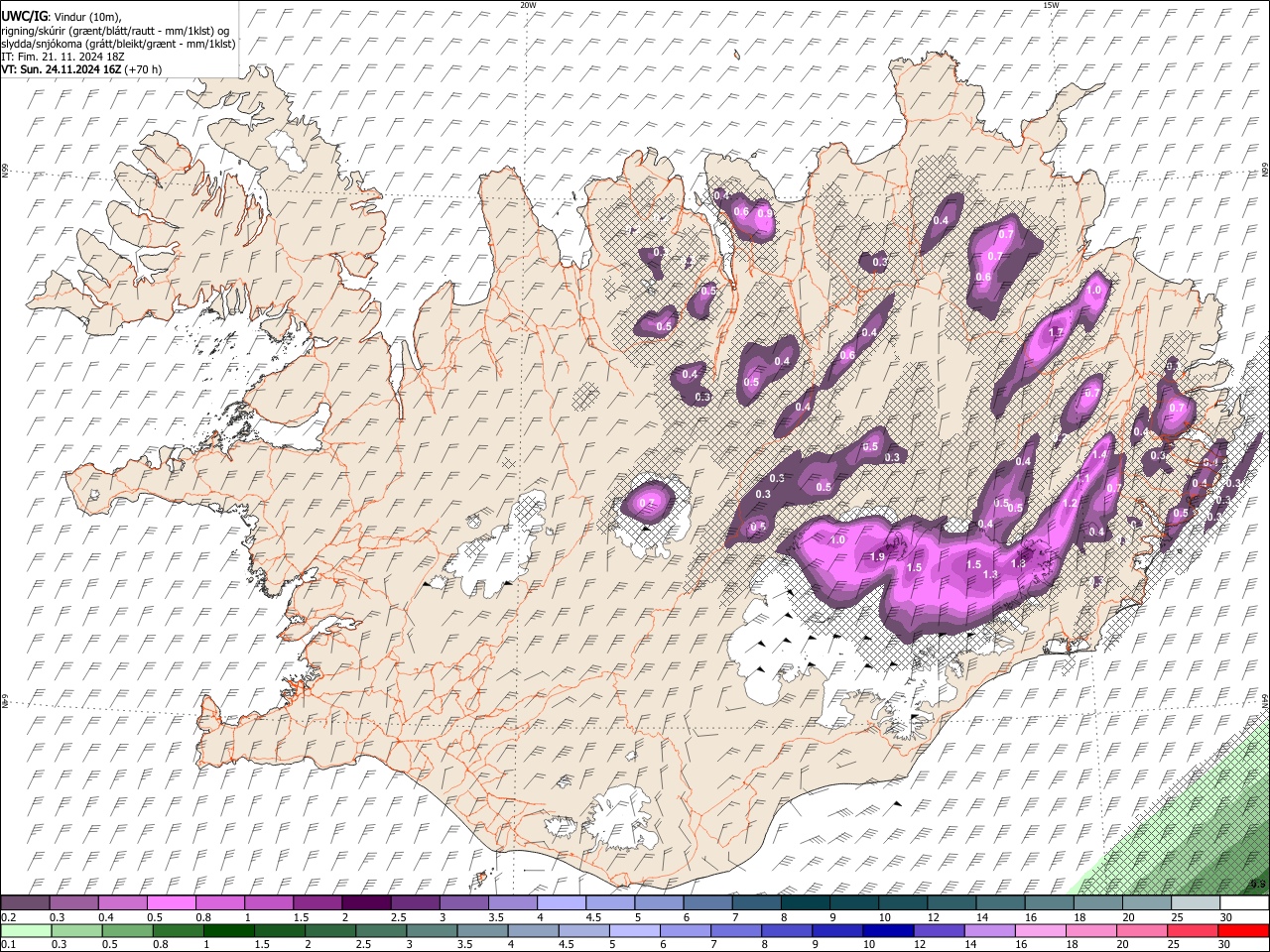This screenshot has height=952, width=1270.
Task: Select the light grey snow-scale swatch between 25 and 30
Action: click(1198, 903)
